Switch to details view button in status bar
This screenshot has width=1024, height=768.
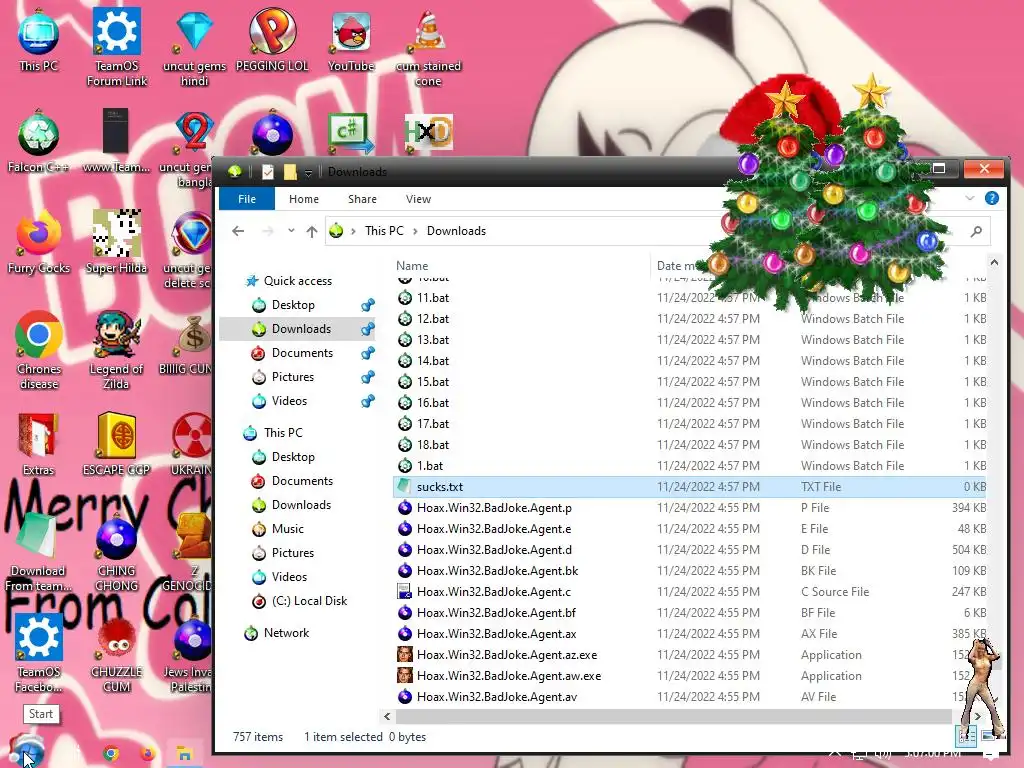[x=966, y=737]
